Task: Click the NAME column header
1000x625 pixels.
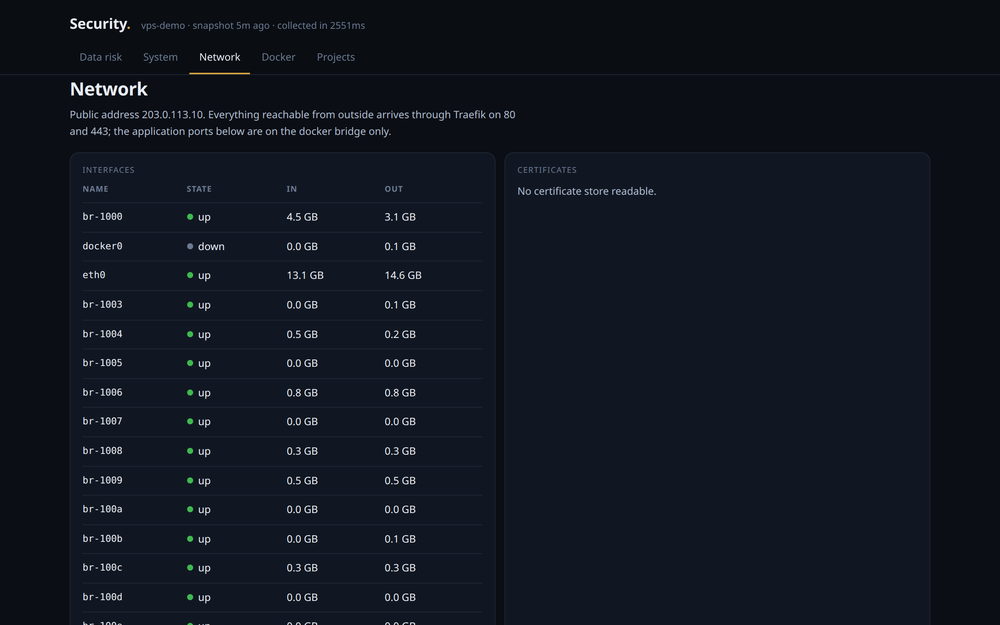Action: tap(95, 189)
